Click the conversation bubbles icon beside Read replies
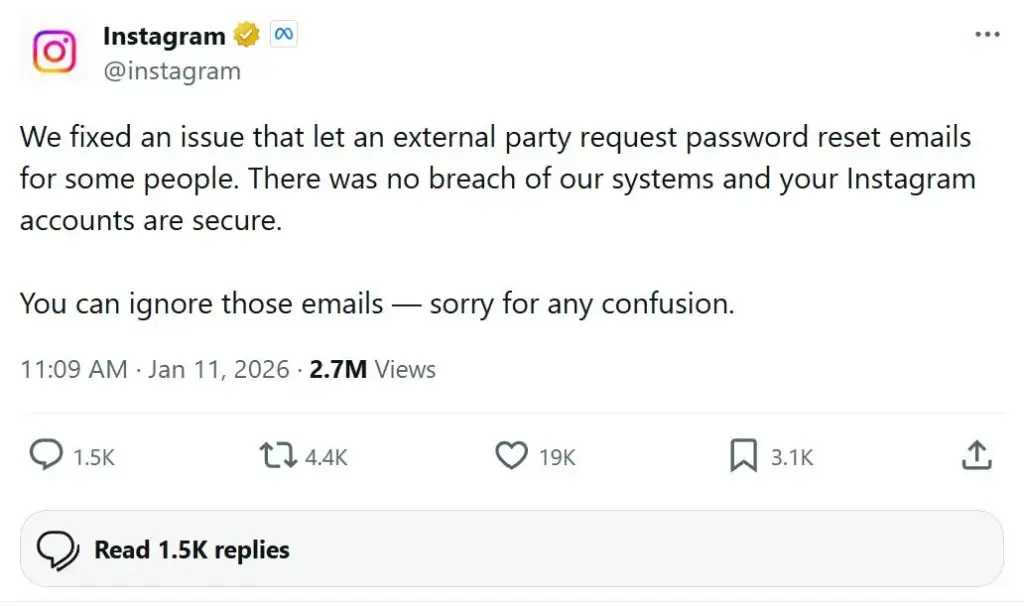The height and width of the screenshot is (607, 1024). point(58,550)
